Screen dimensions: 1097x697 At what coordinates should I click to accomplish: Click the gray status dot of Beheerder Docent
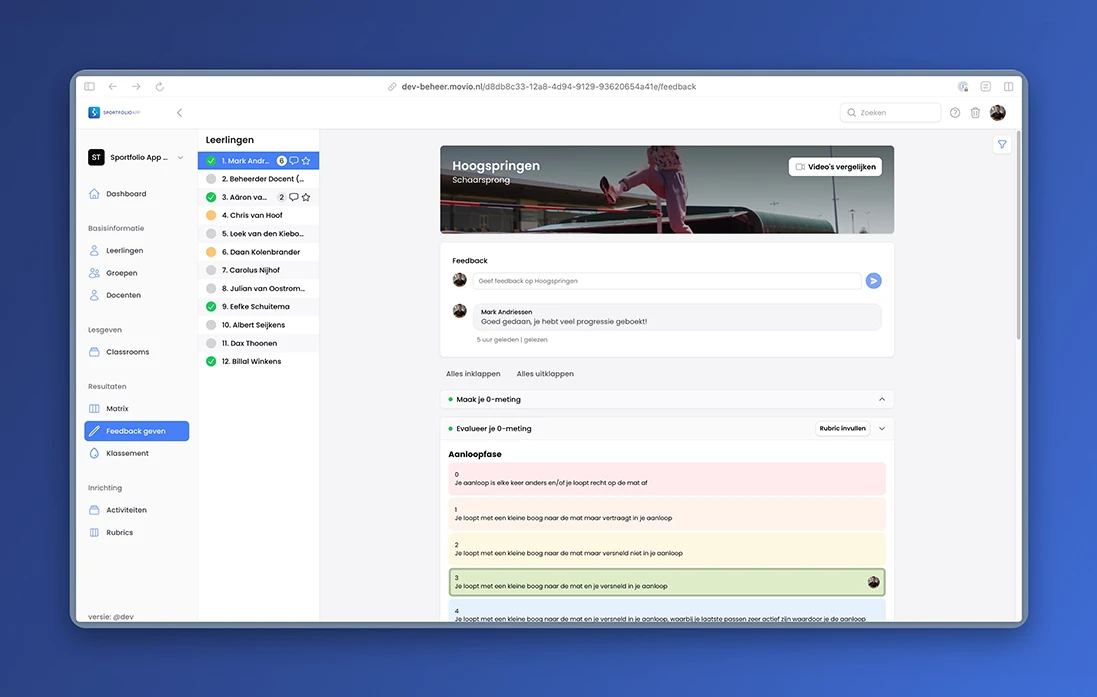[x=211, y=179]
